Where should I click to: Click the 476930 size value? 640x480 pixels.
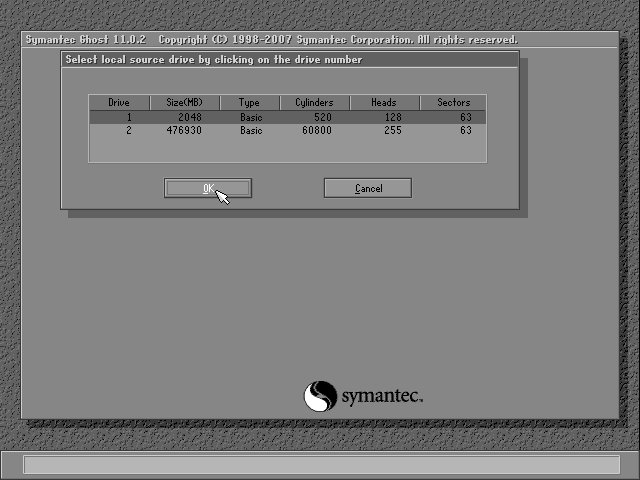tap(184, 131)
